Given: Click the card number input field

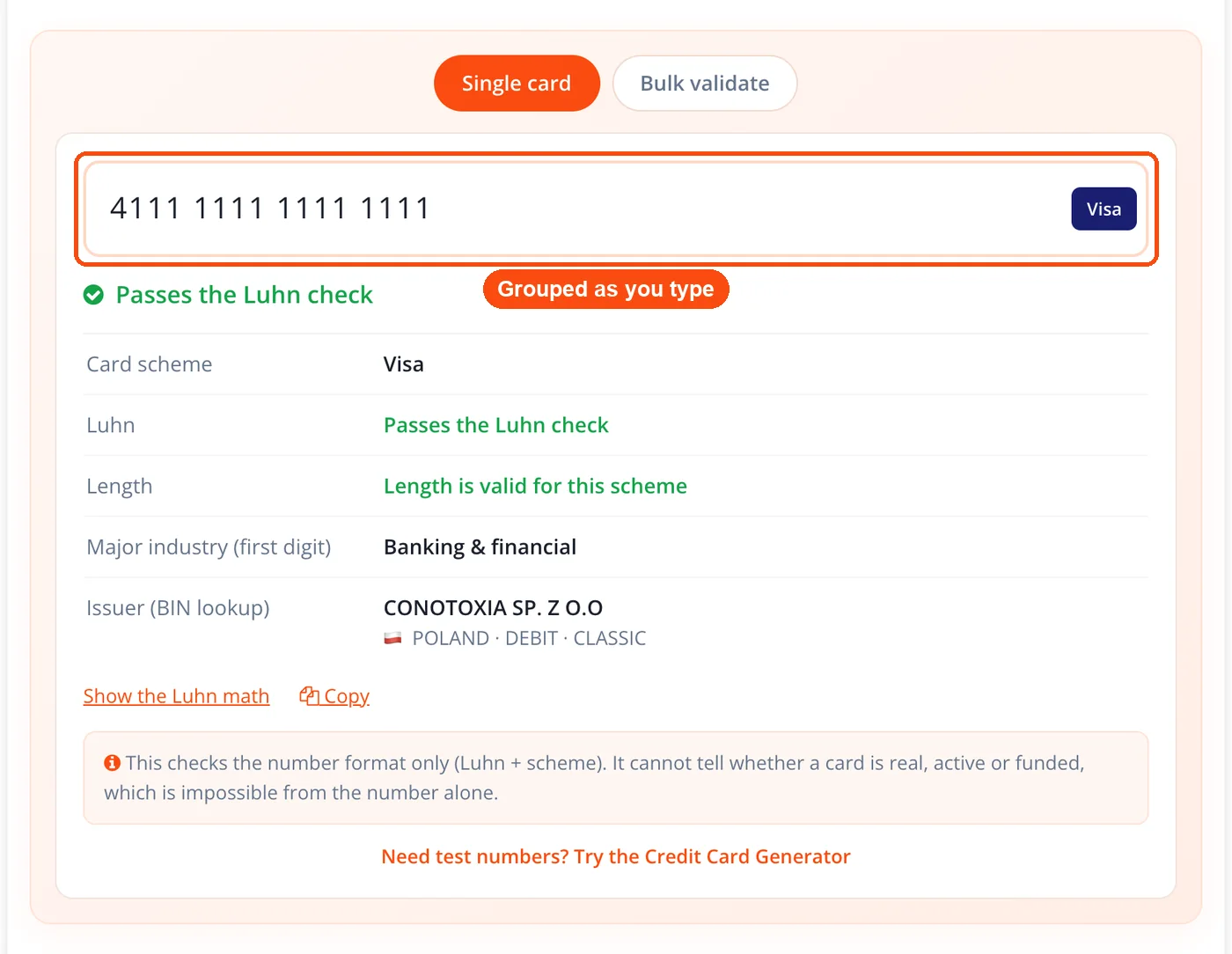Looking at the screenshot, I should (x=616, y=209).
